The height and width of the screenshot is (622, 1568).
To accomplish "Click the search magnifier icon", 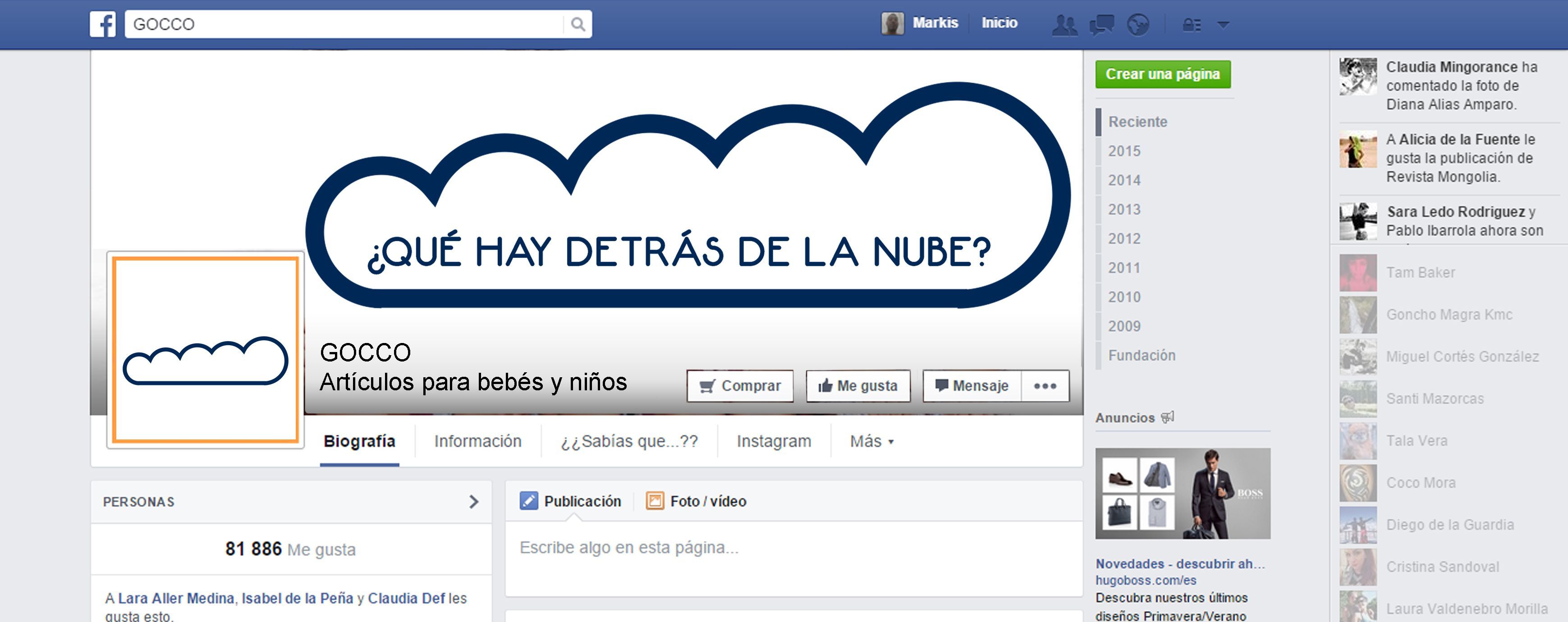I will [578, 24].
